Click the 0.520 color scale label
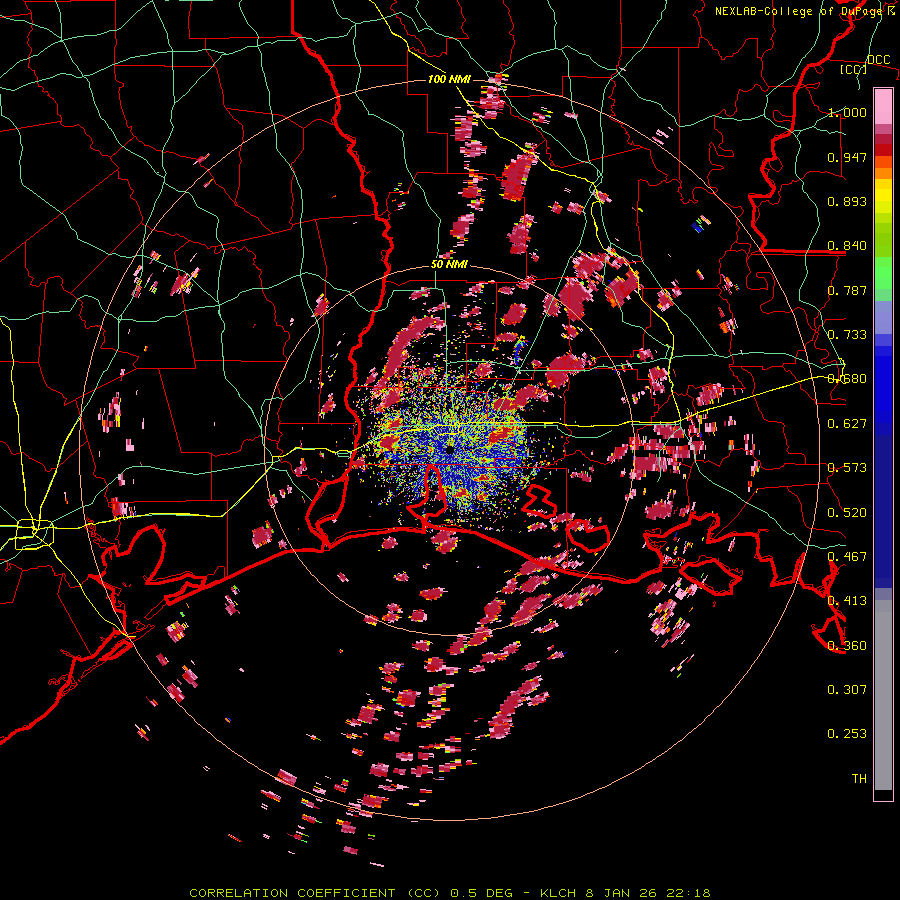900x900 pixels. [x=847, y=513]
